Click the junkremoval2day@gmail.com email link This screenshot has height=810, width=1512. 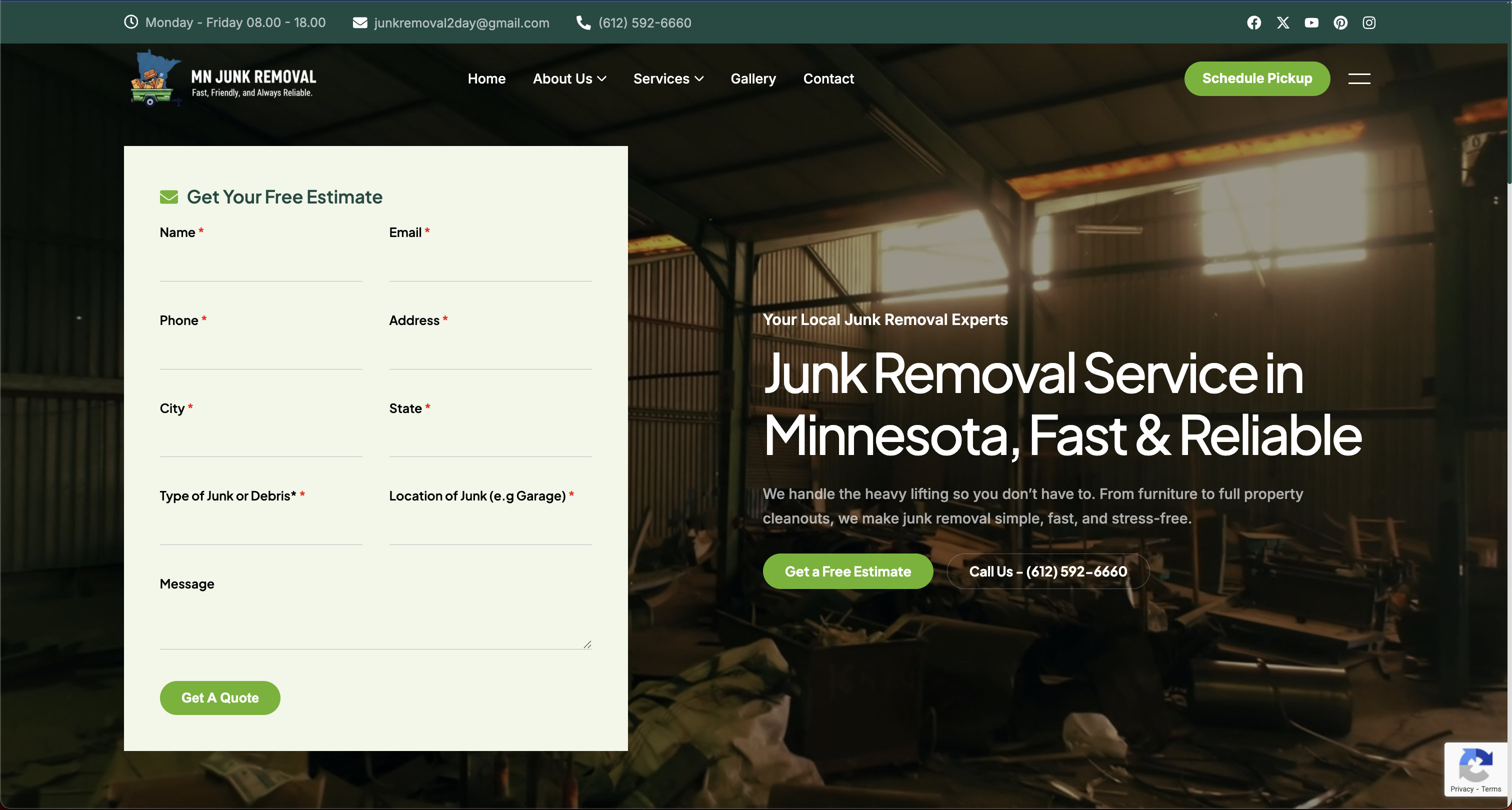point(461,23)
